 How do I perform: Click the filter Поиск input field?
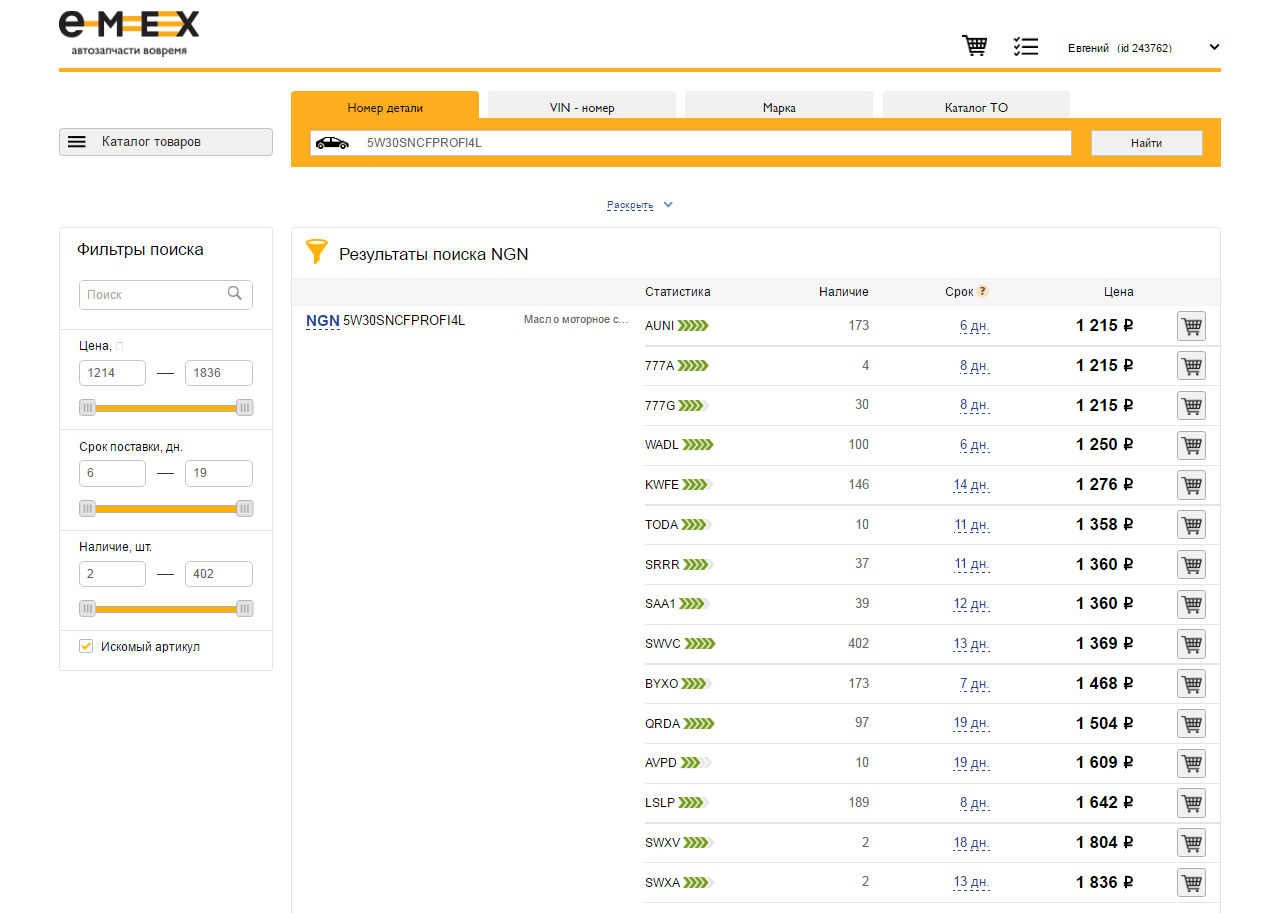(x=166, y=295)
